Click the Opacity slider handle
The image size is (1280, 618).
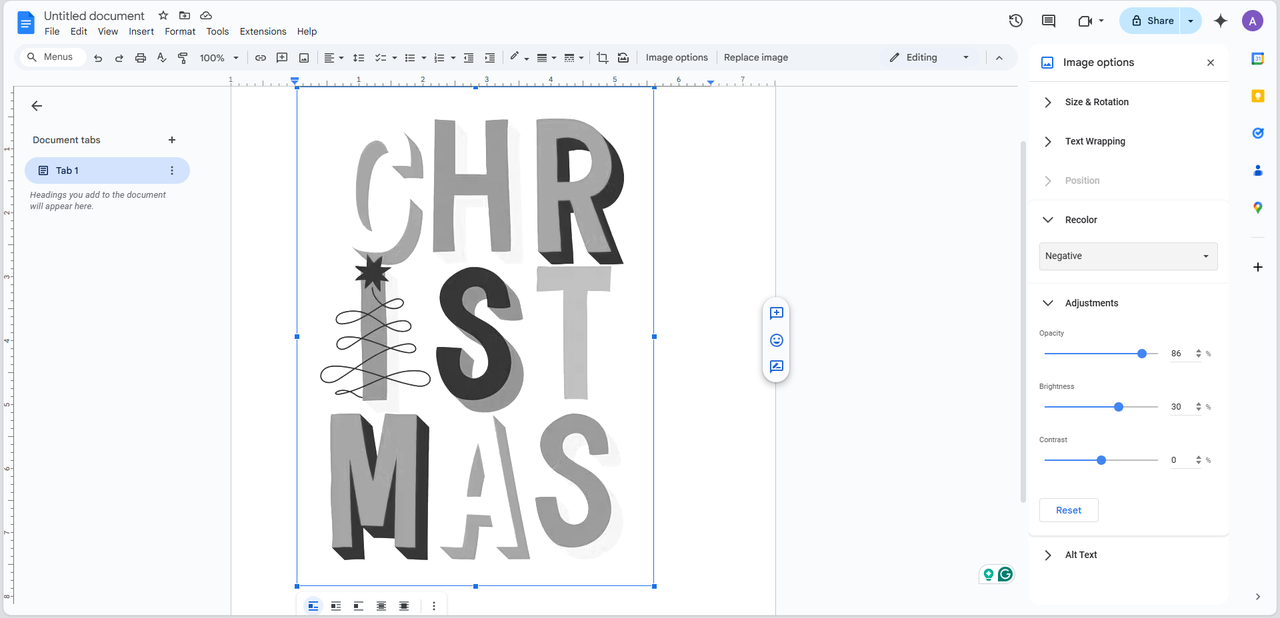click(1142, 354)
